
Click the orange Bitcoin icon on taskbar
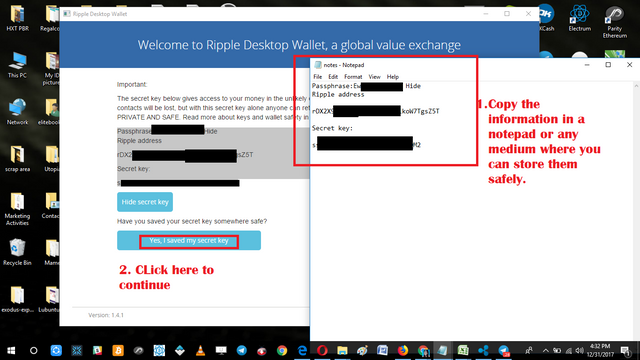point(118,351)
